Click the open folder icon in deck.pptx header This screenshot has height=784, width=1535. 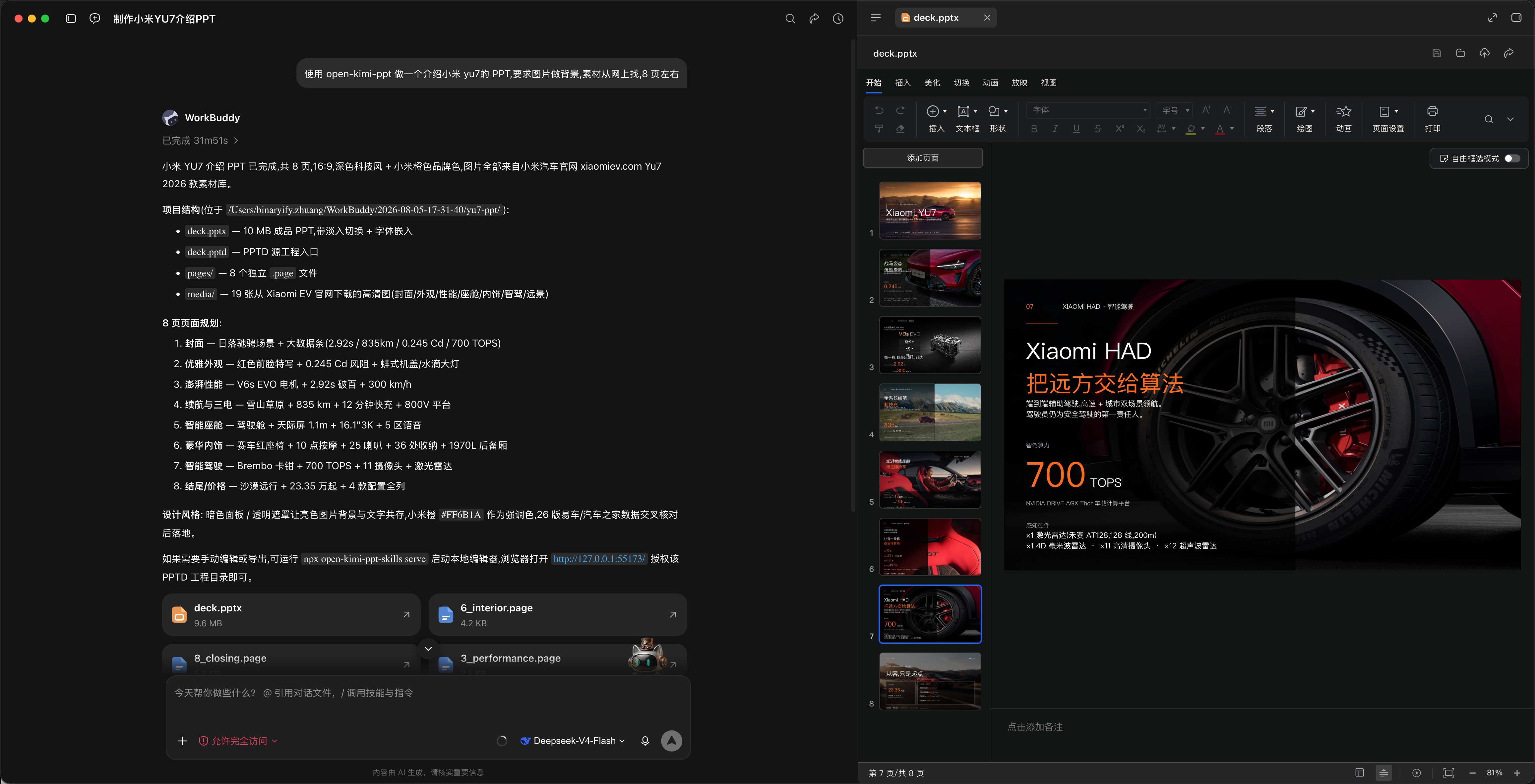[1460, 53]
